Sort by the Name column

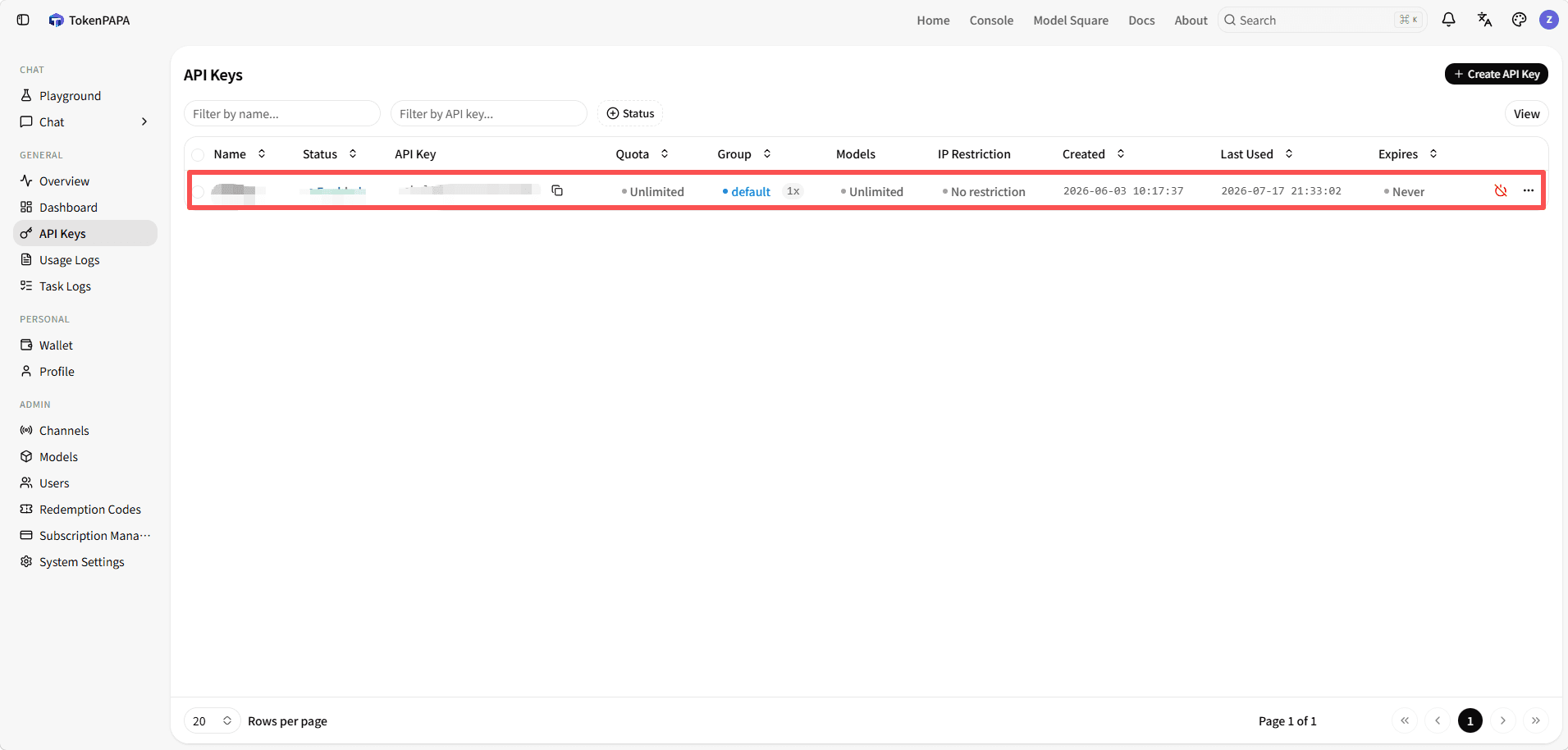tap(240, 154)
